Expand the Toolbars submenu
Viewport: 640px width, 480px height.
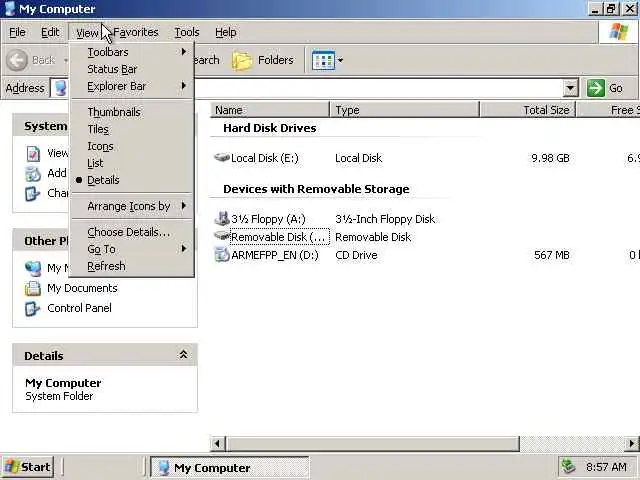point(131,52)
